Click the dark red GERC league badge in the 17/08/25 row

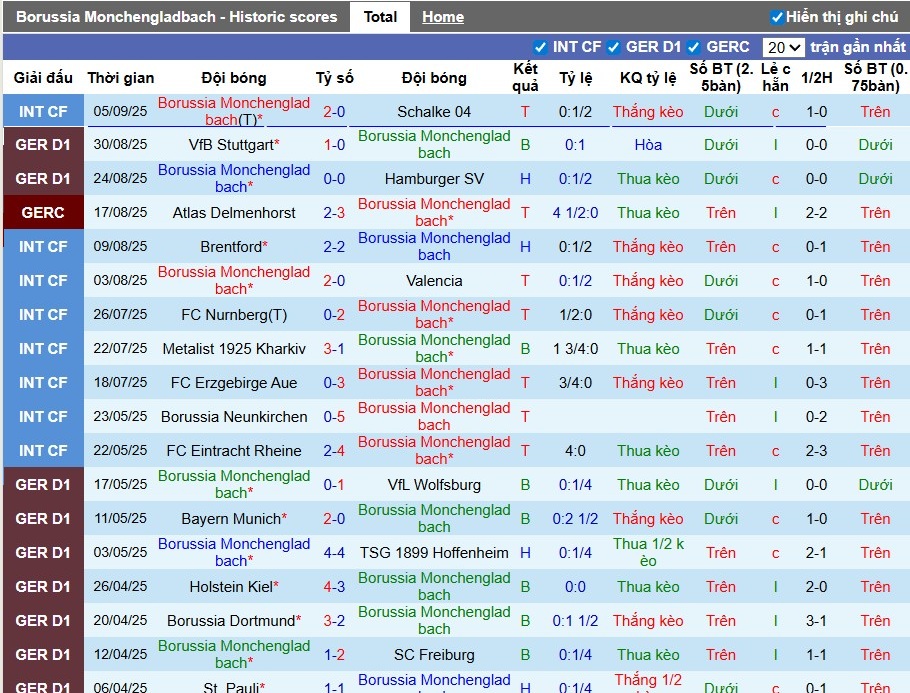[x=43, y=213]
